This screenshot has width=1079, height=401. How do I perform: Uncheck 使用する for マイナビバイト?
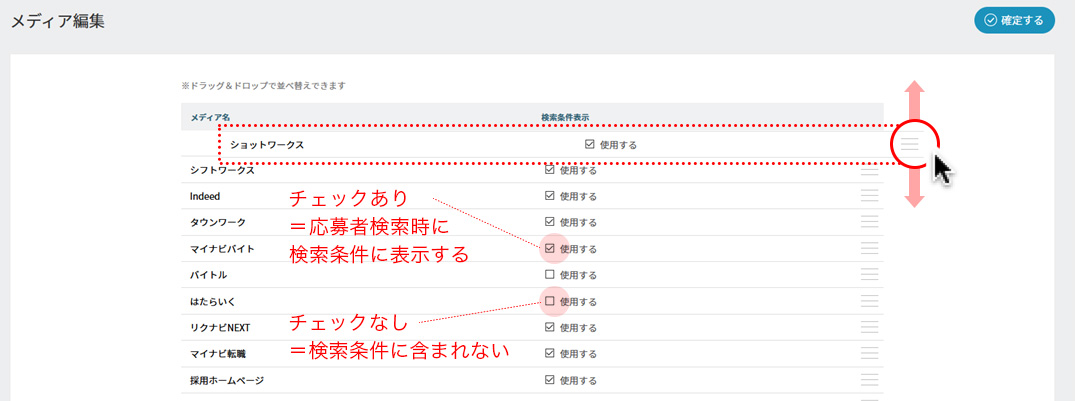[x=550, y=248]
